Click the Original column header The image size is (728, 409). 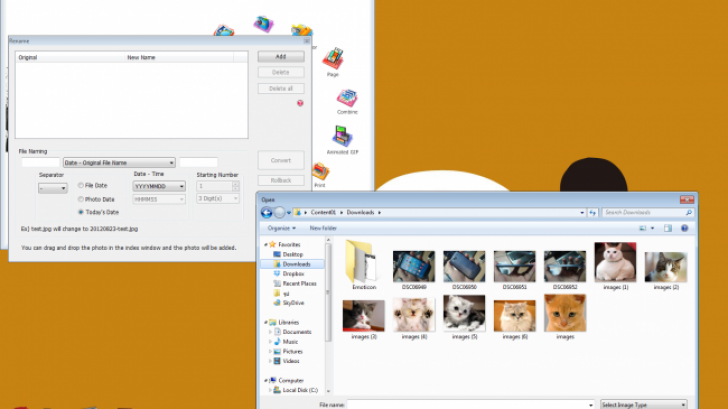[x=70, y=58]
